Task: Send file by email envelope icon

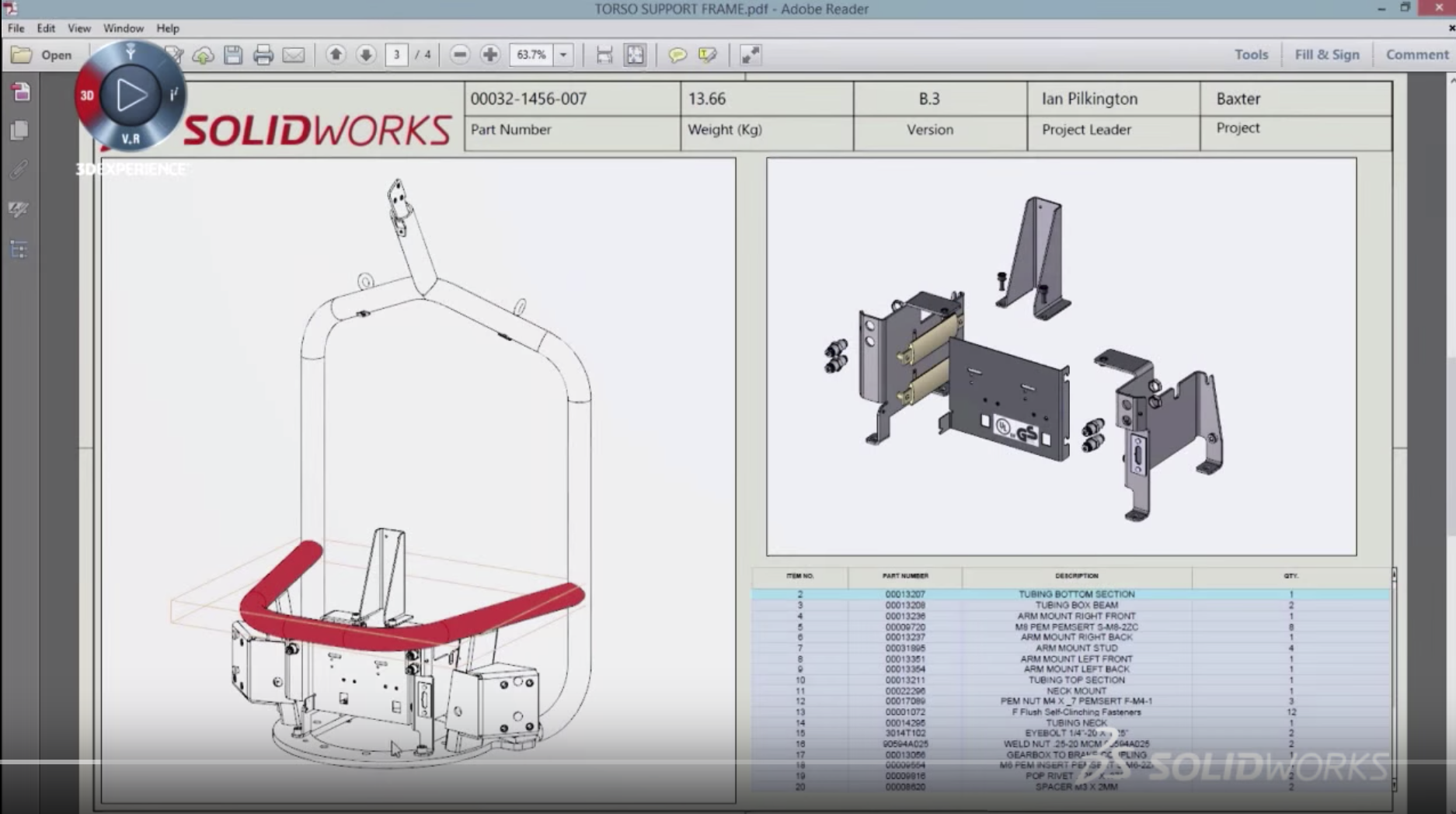Action: (293, 55)
